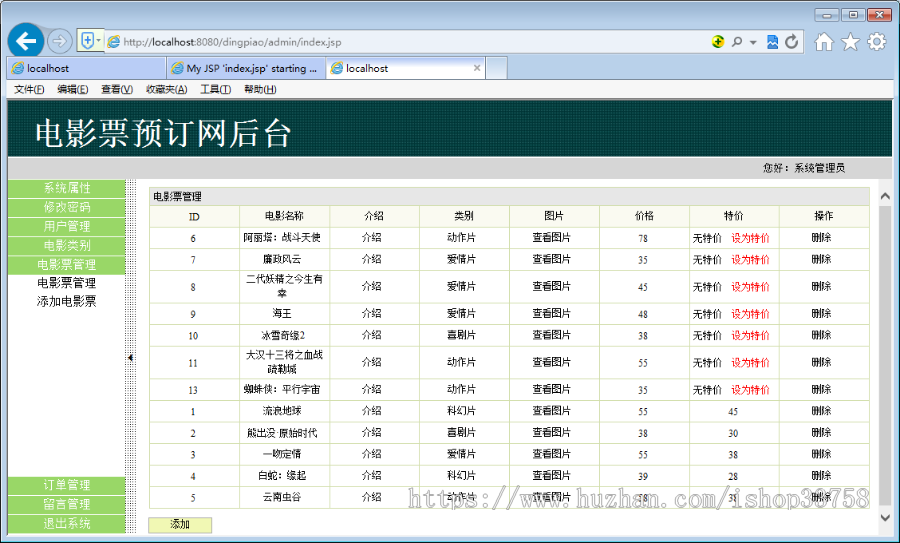Click the page scrollbar up arrow
This screenshot has height=543, width=900.
coord(885,196)
